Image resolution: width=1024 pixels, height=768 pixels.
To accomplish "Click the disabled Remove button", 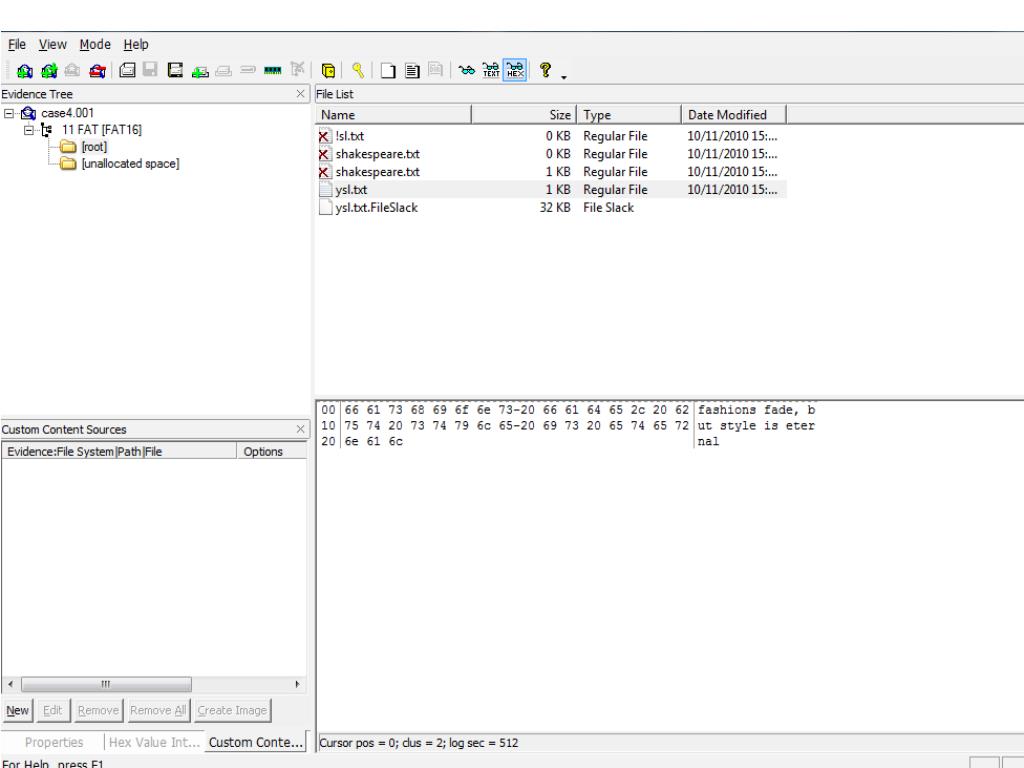I will click(98, 710).
